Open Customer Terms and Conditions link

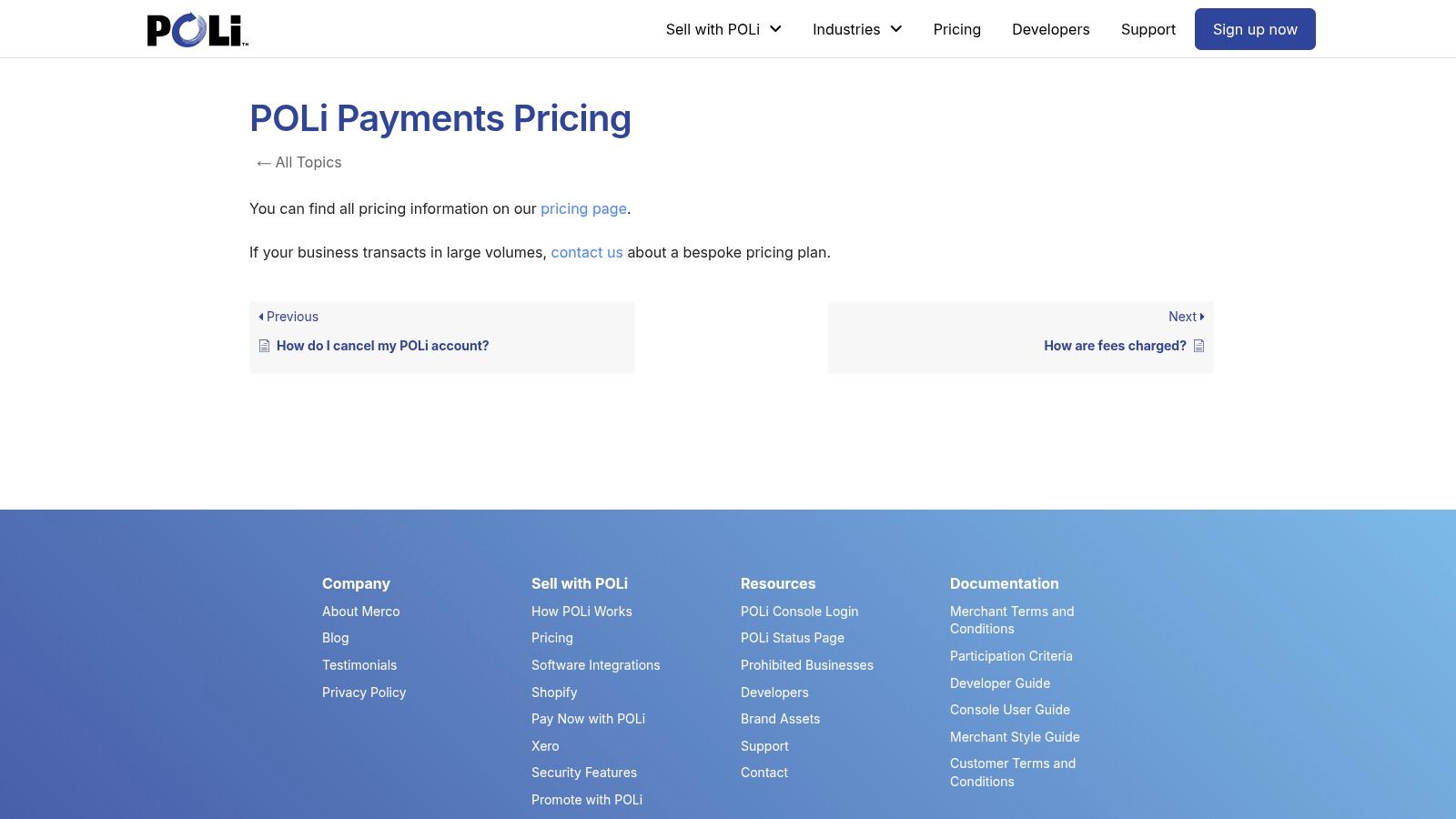(1013, 773)
